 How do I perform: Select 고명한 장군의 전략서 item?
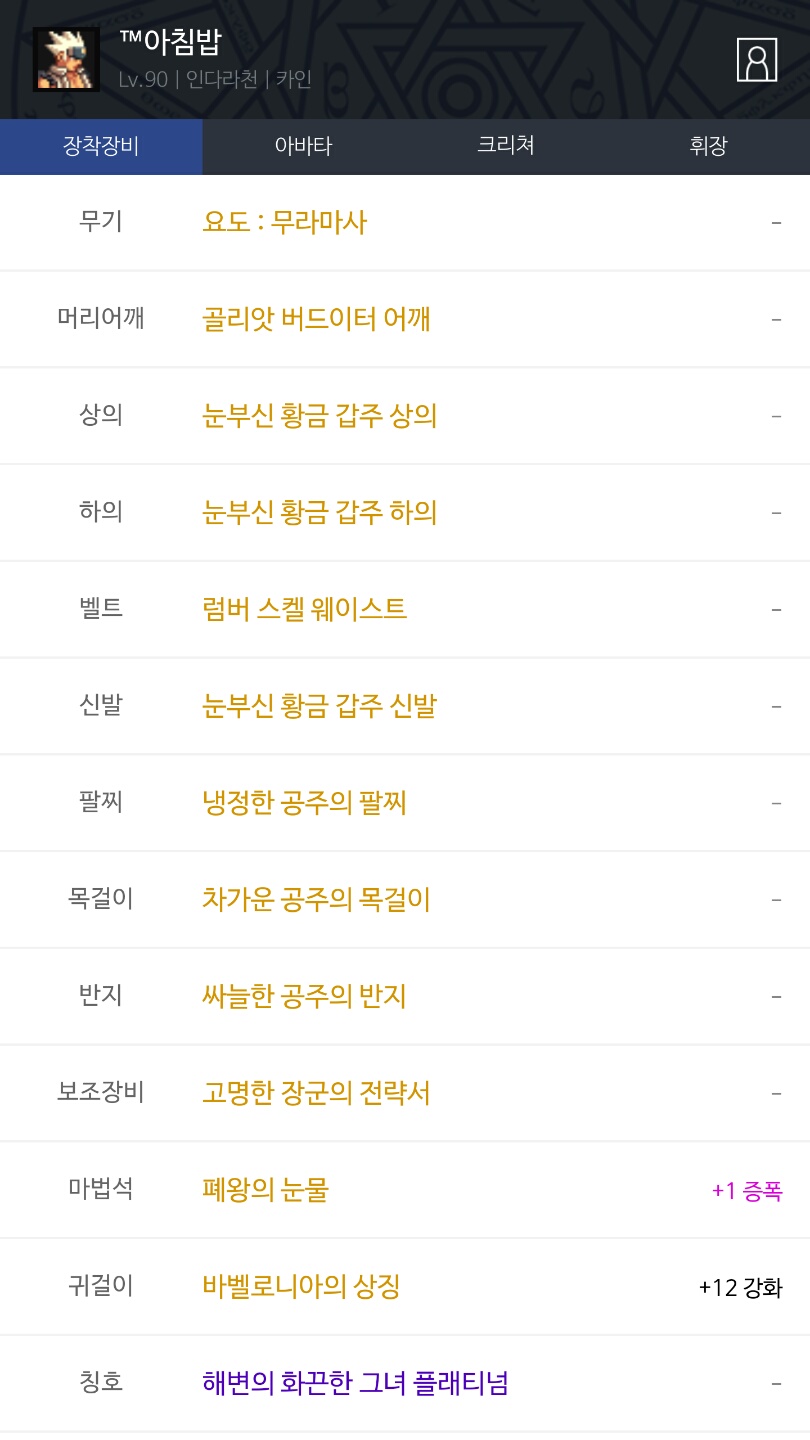[x=316, y=1093]
